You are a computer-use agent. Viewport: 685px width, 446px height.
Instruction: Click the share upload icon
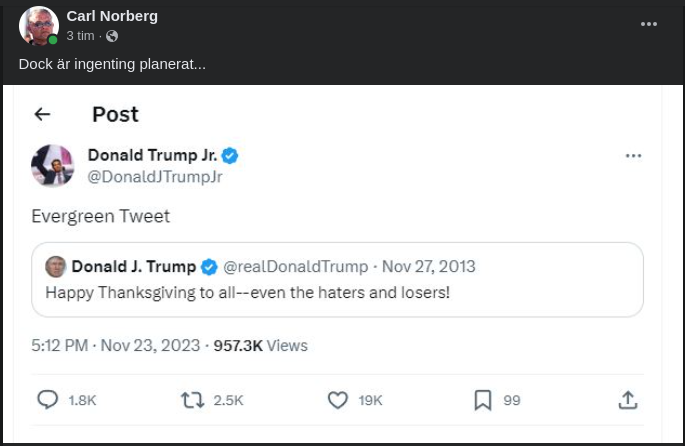tap(628, 400)
